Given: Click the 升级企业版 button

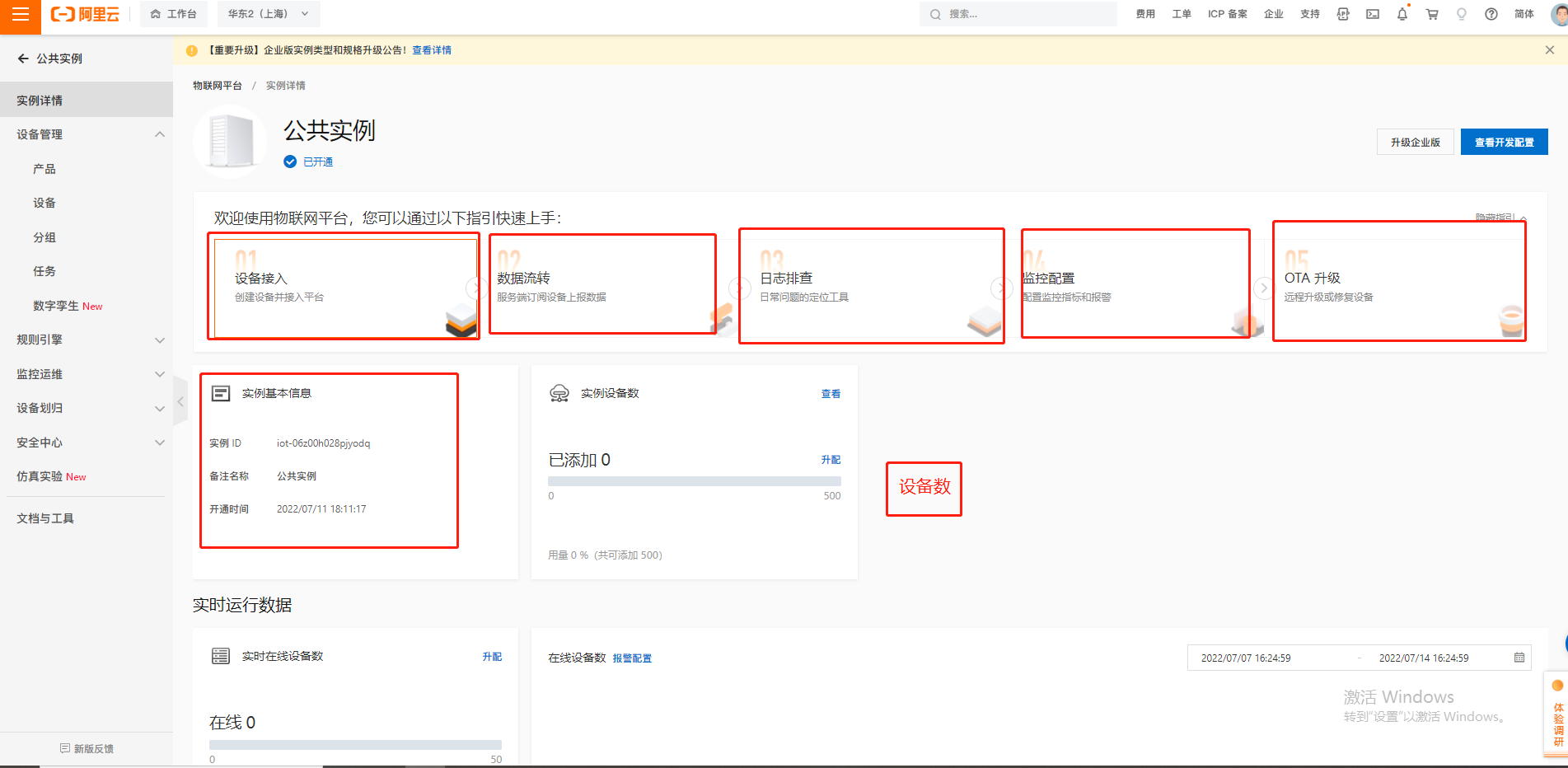Looking at the screenshot, I should point(1415,142).
